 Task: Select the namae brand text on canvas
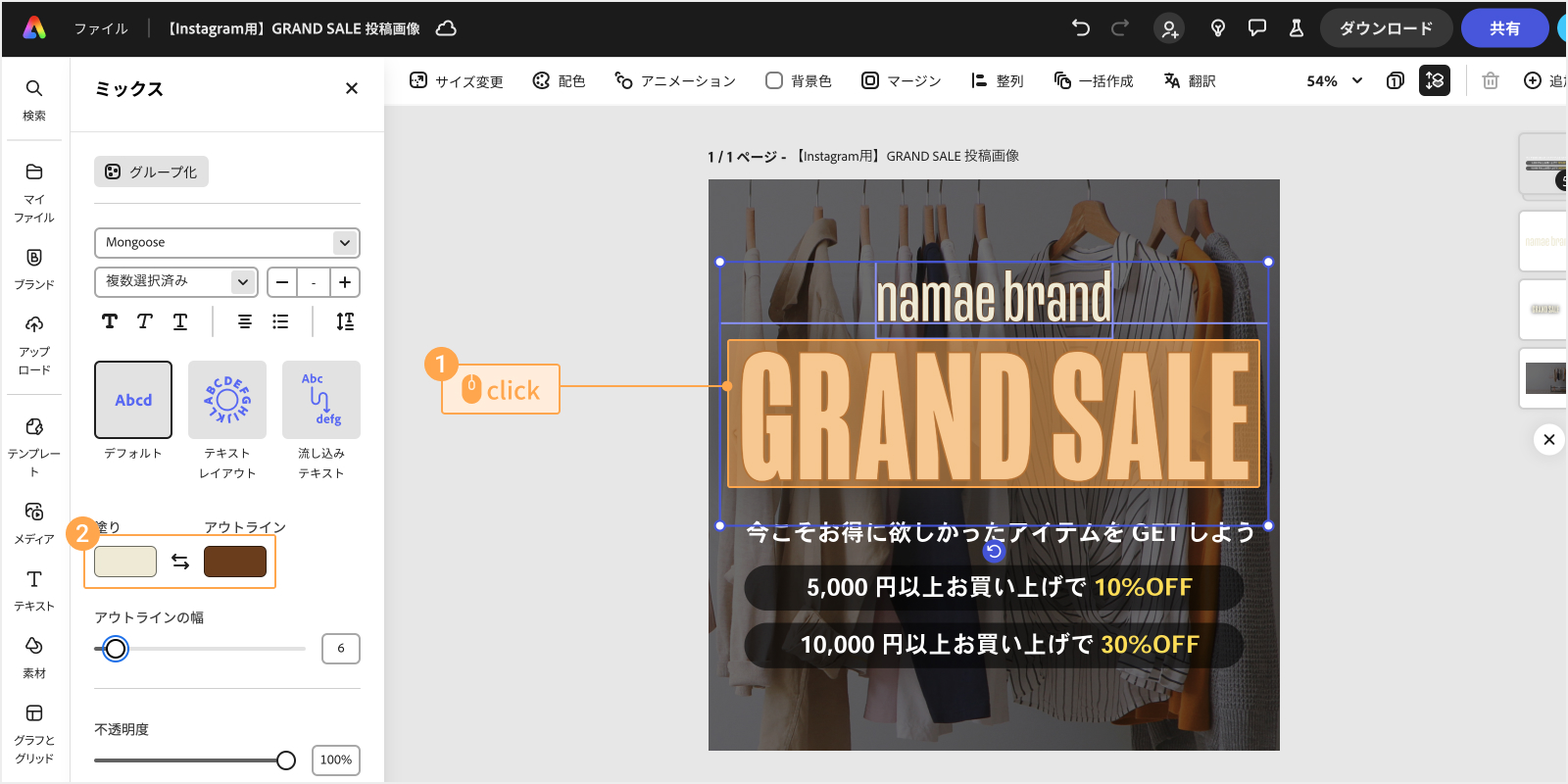(x=994, y=300)
